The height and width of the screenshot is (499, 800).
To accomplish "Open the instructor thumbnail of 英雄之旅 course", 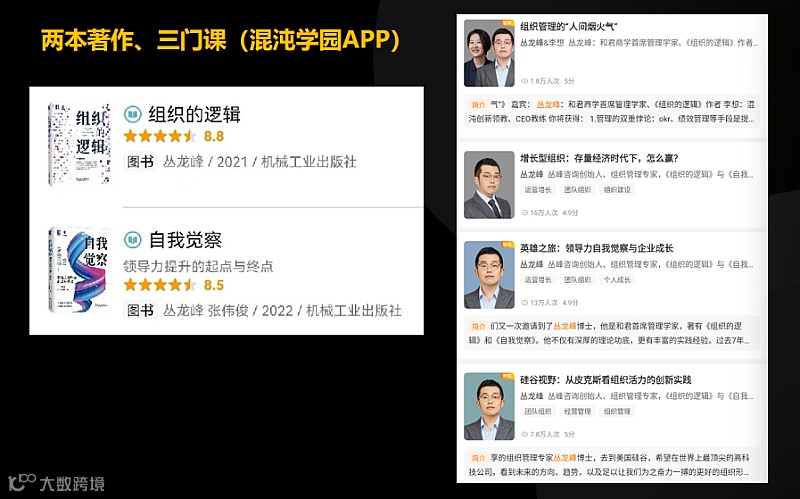I will tap(489, 275).
